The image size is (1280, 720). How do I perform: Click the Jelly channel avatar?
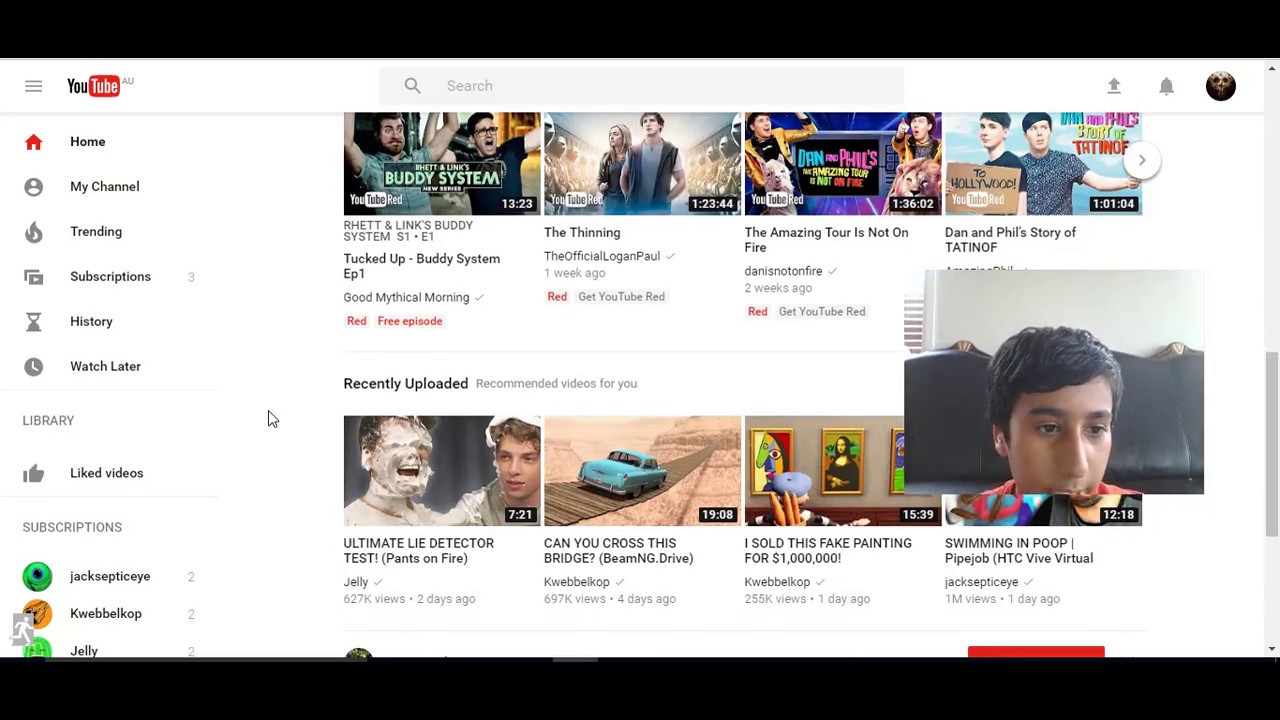37,649
